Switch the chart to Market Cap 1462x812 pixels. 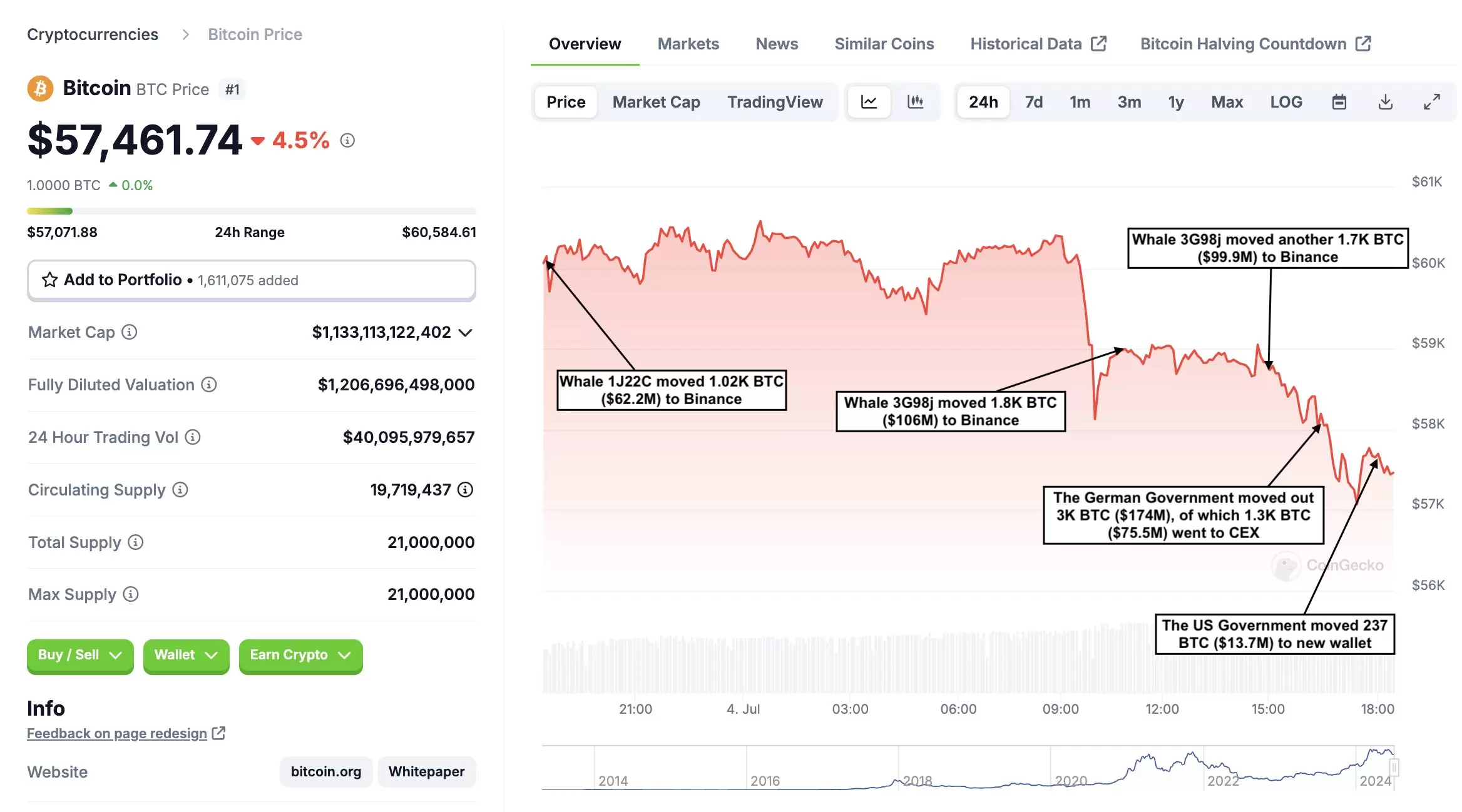tap(656, 102)
